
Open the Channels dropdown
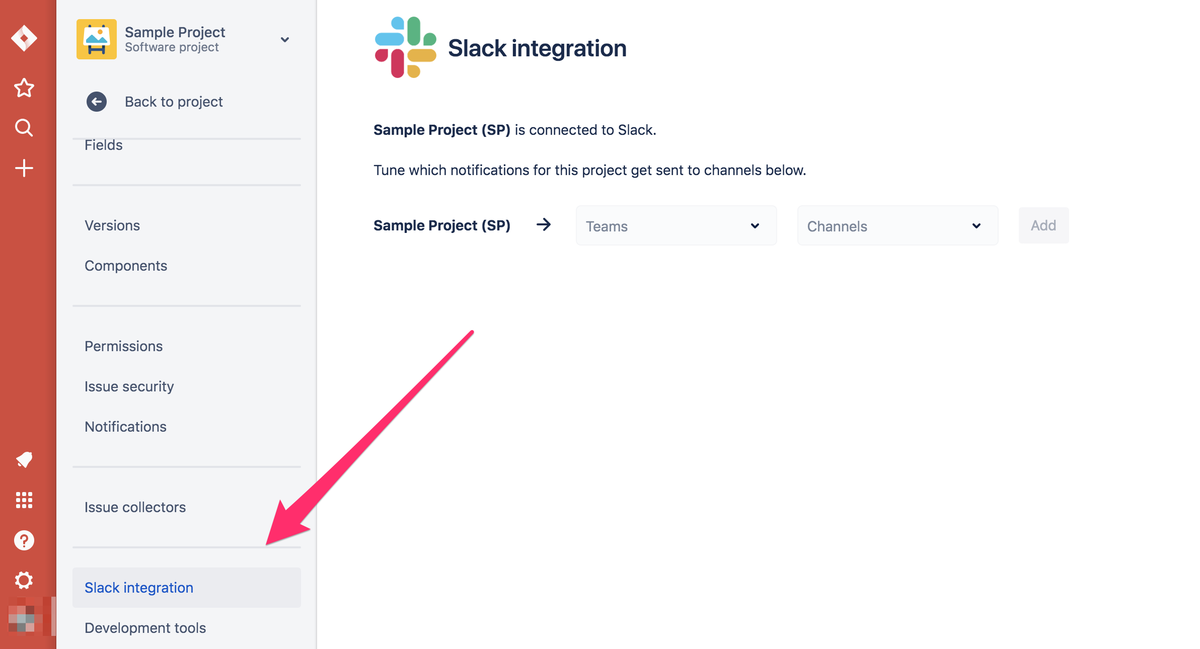coord(897,226)
